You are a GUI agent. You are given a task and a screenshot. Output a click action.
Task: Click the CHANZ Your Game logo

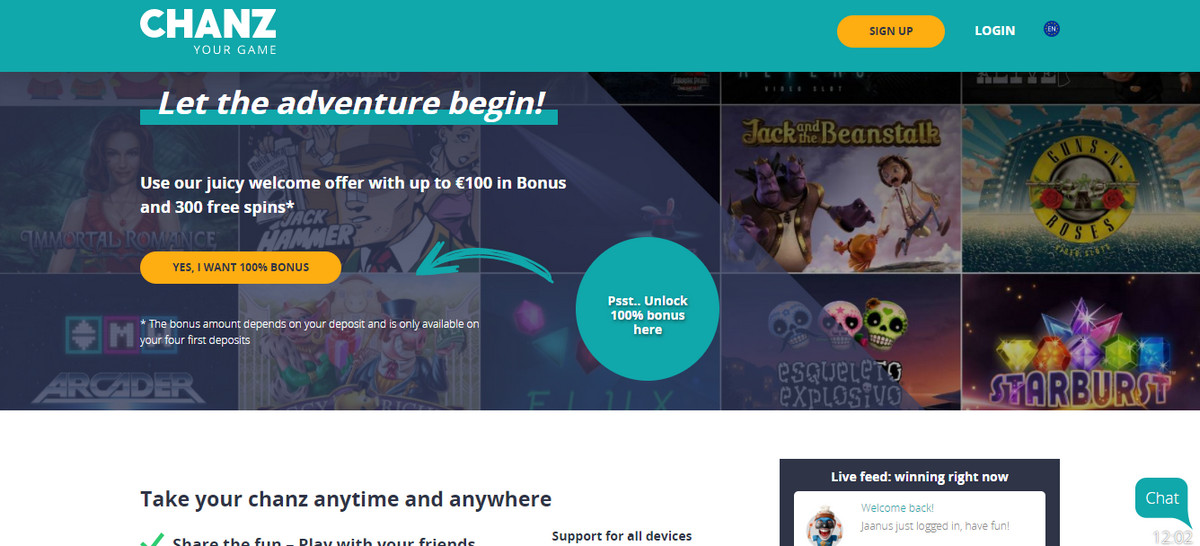tap(208, 31)
